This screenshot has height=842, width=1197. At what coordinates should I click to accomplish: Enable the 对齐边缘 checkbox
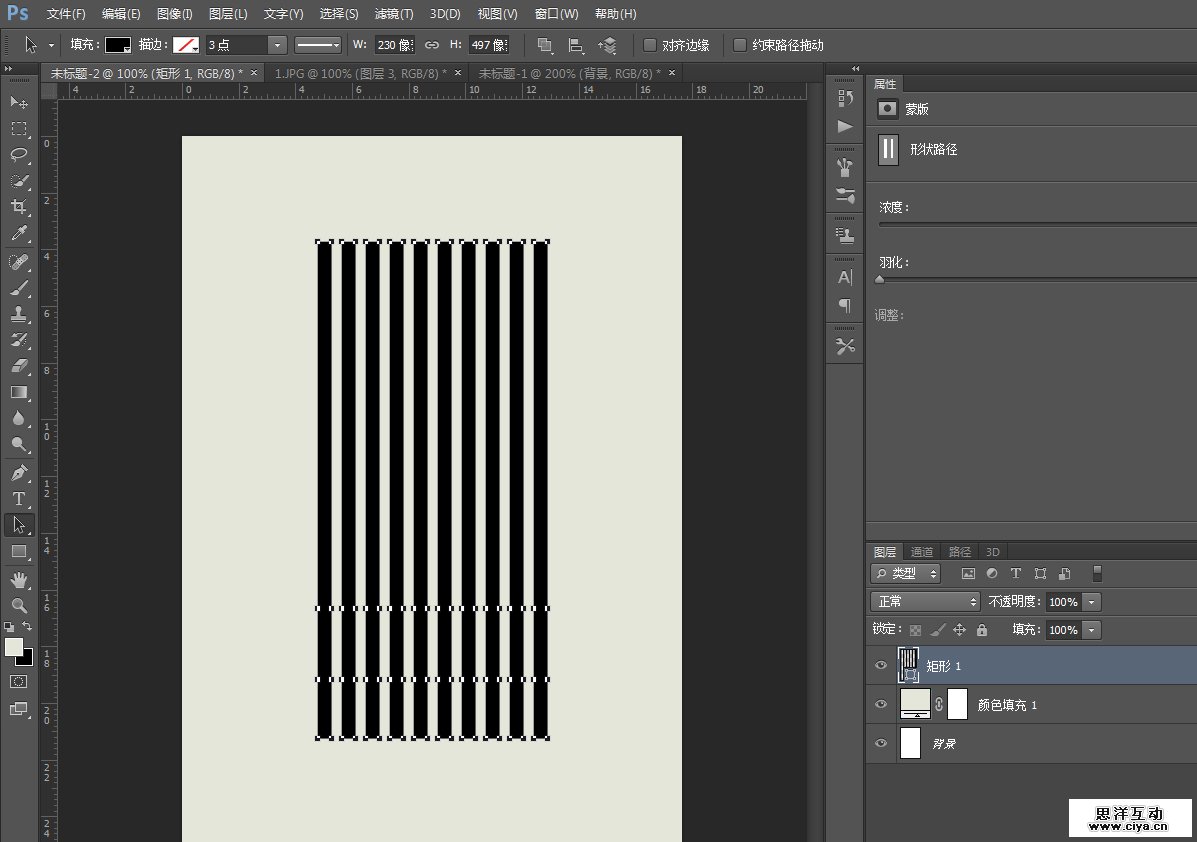coord(650,45)
